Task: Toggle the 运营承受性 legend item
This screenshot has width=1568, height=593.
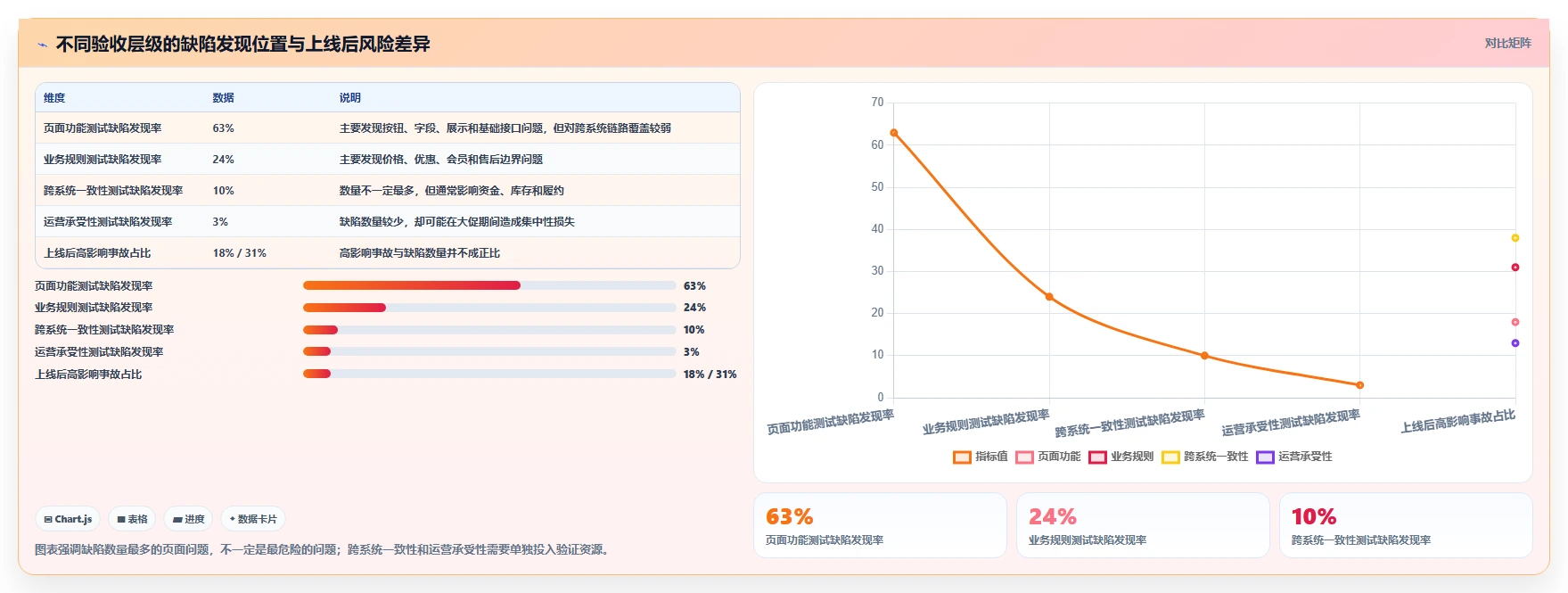Action: pos(1294,457)
